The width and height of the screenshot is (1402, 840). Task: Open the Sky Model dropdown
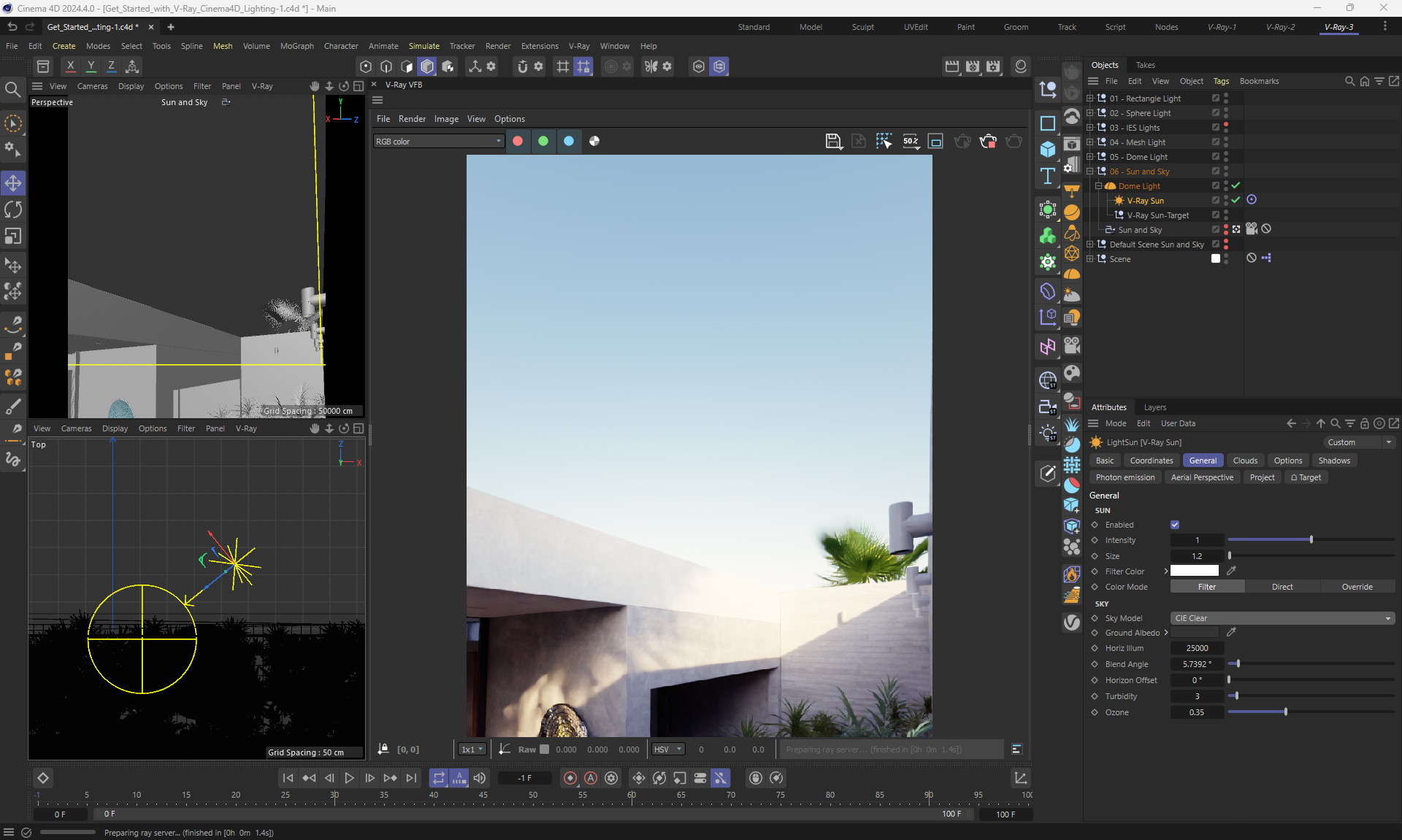point(1282,618)
